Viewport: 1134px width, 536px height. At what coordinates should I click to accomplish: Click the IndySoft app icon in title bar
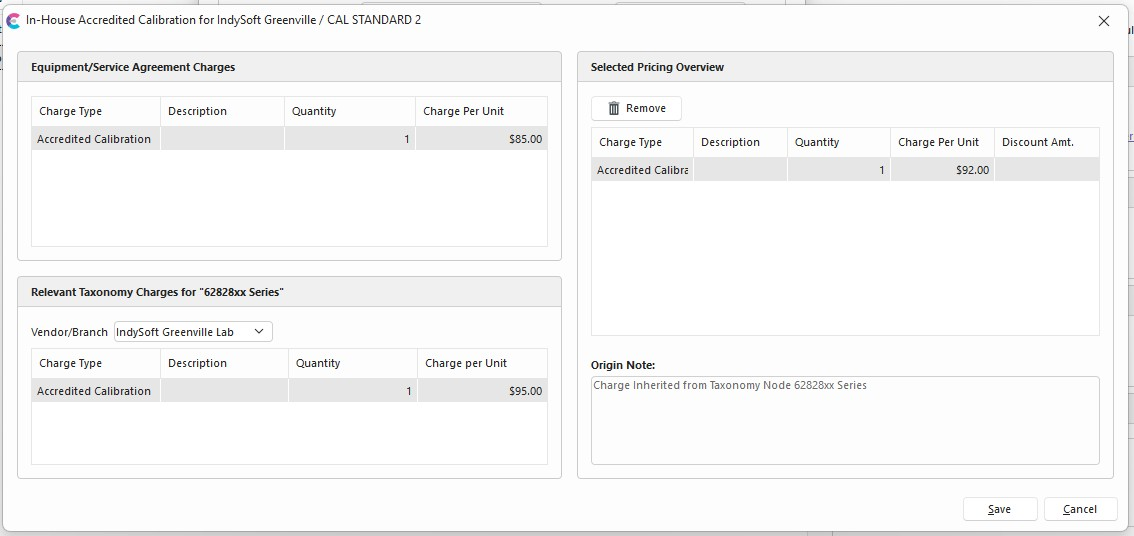click(13, 20)
